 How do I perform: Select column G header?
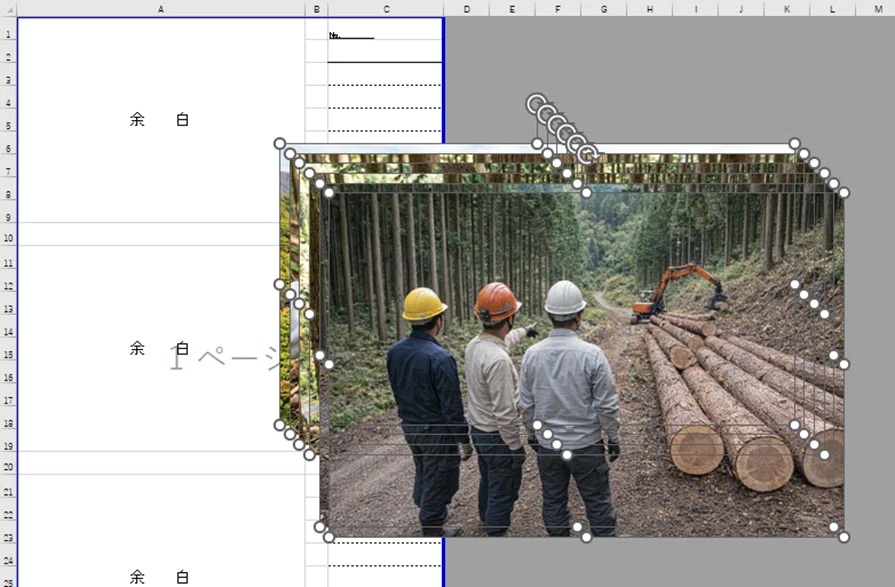(604, 9)
